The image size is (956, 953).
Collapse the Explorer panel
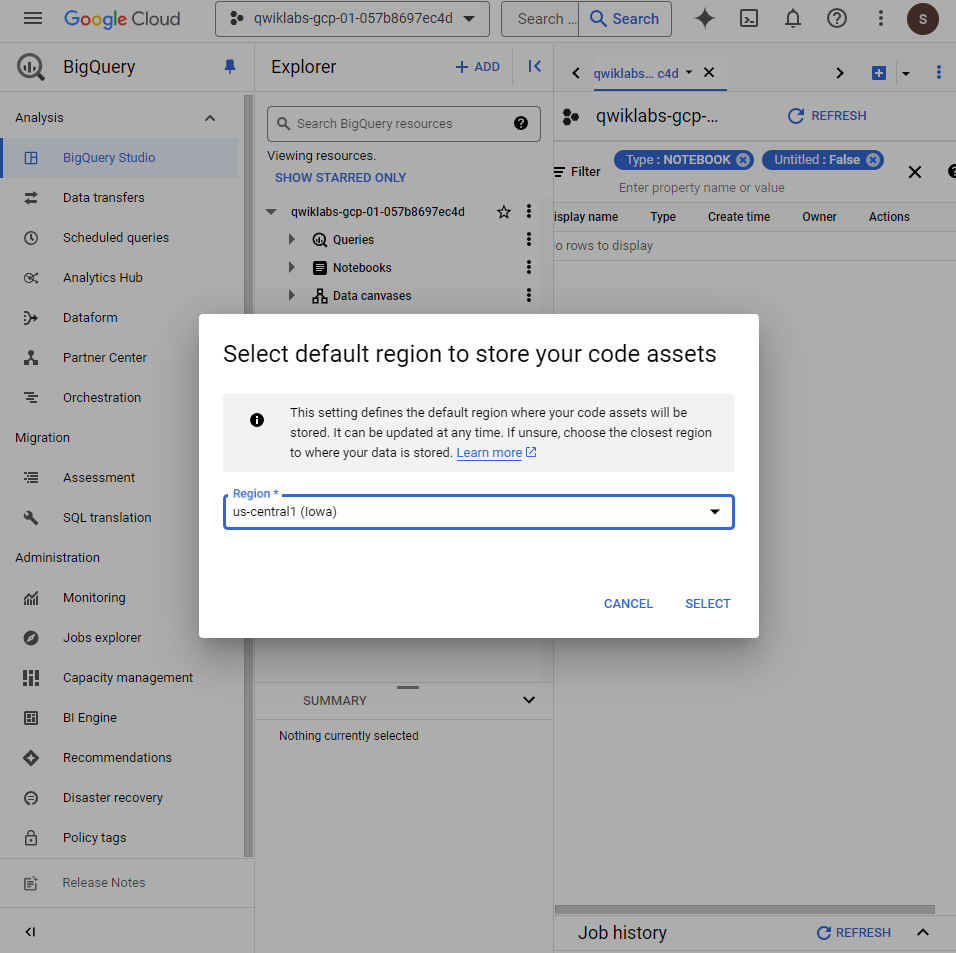point(535,66)
